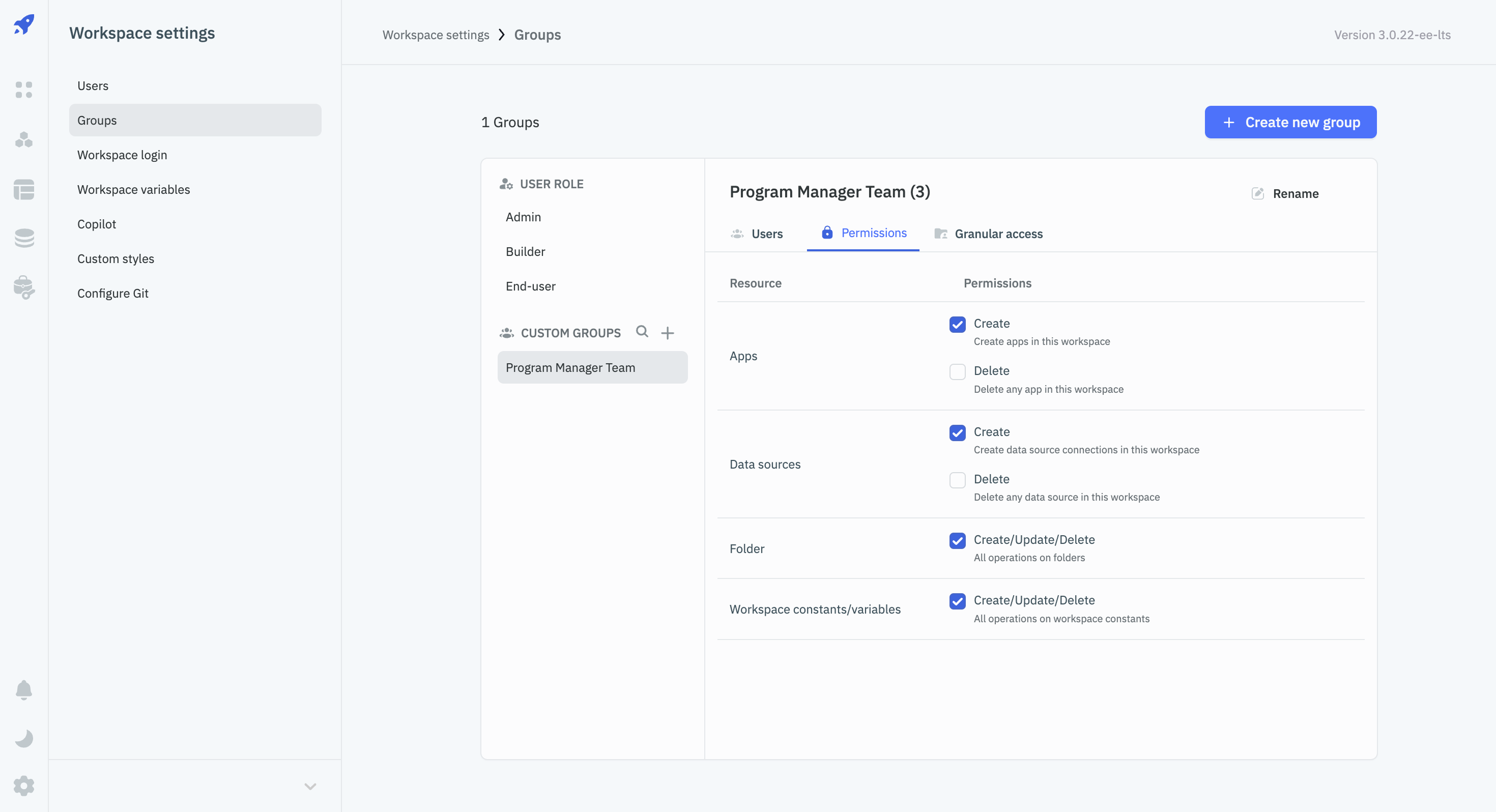
Task: Enable Delete permission for data sources
Action: click(x=957, y=480)
